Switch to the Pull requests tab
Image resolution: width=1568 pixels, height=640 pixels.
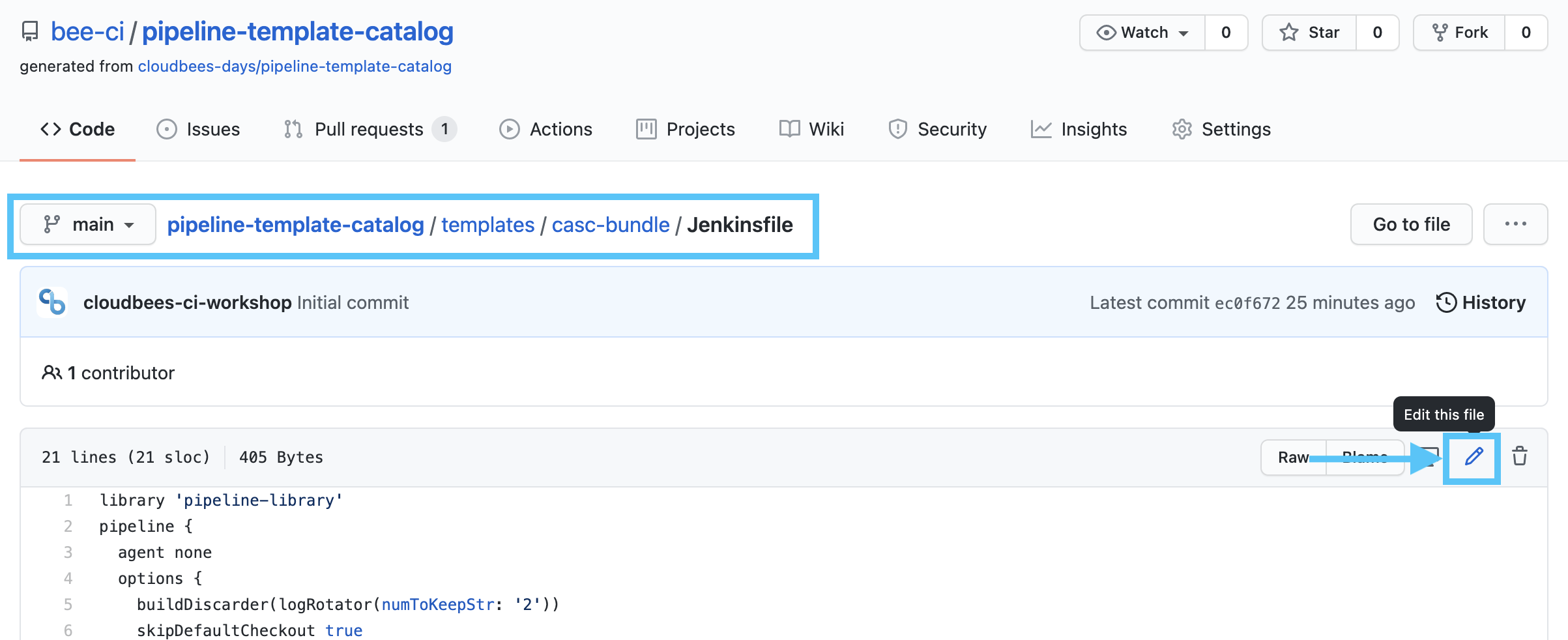(370, 129)
